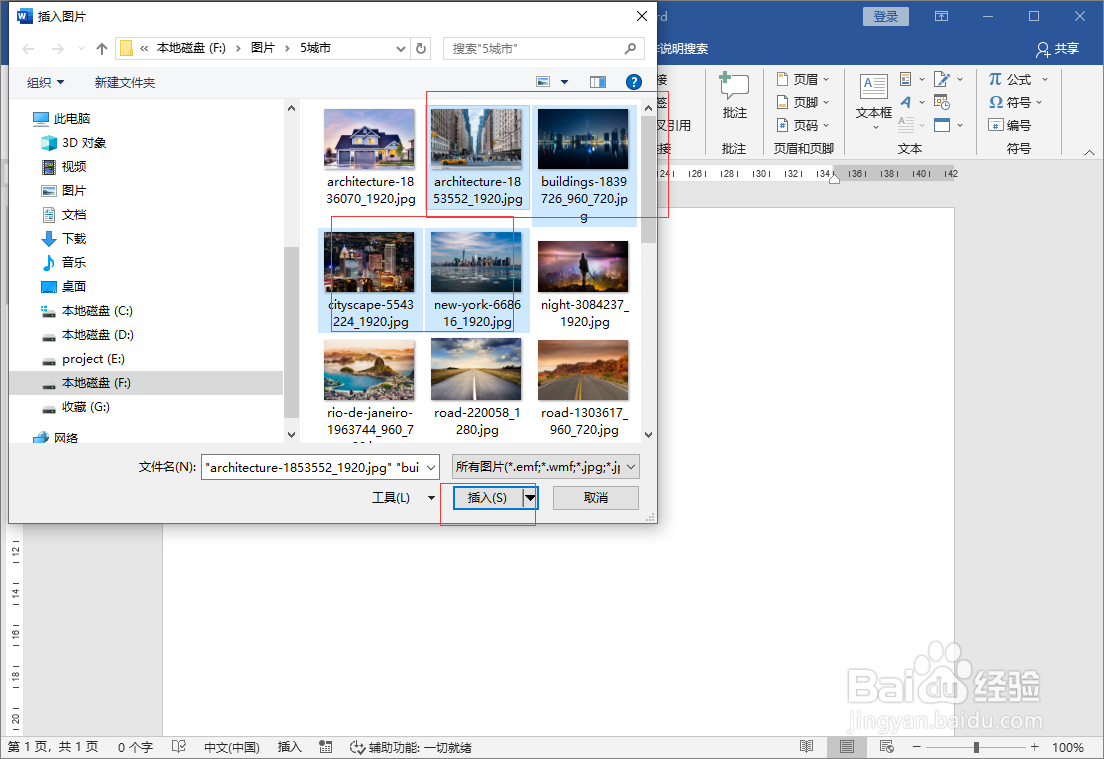Click the forward navigation arrow in dialog
Image resolution: width=1104 pixels, height=759 pixels.
pos(58,49)
